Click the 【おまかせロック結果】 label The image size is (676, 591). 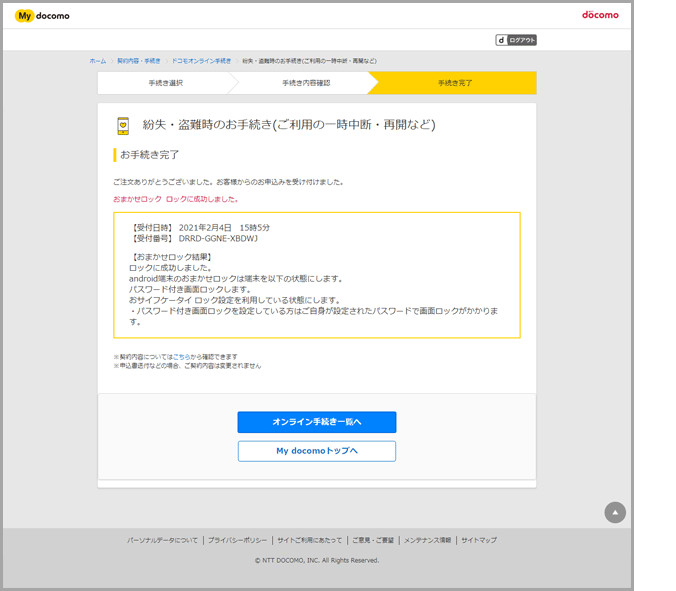tap(172, 257)
